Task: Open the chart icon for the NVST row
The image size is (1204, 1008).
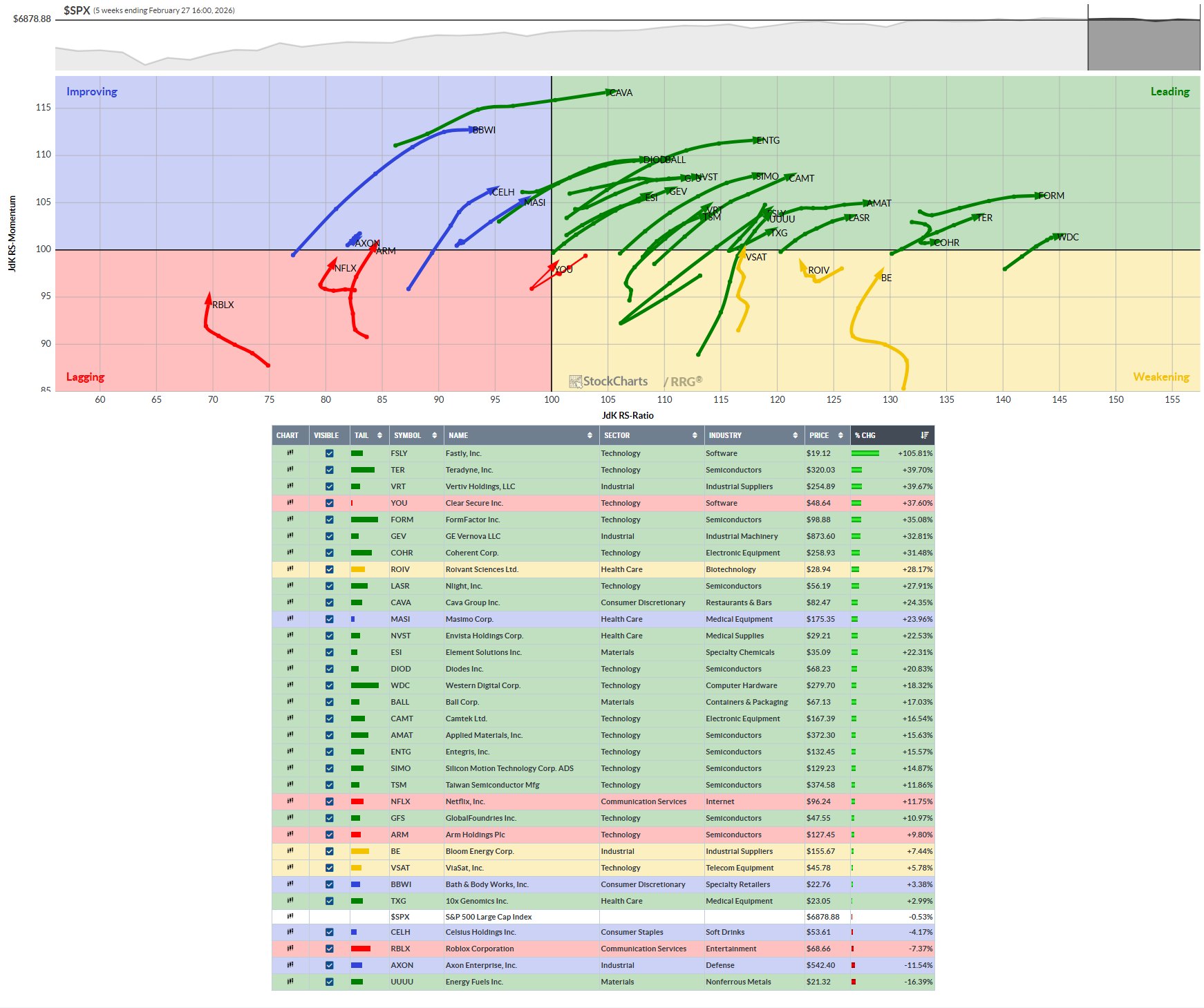Action: click(x=290, y=636)
